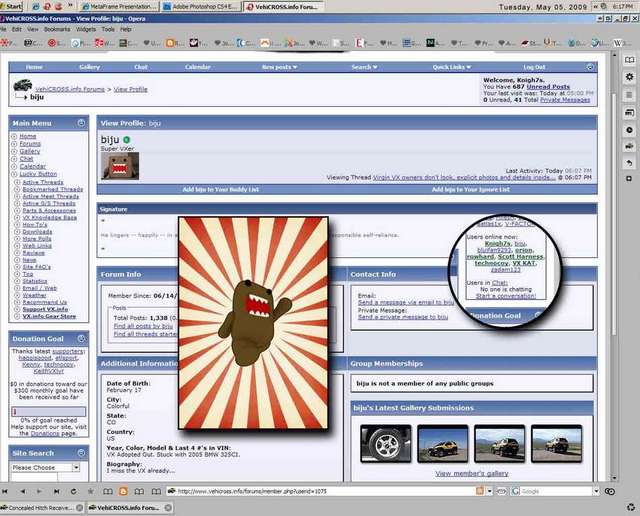Close the Concealed Hitch Receive tab

pyautogui.click(x=80, y=508)
